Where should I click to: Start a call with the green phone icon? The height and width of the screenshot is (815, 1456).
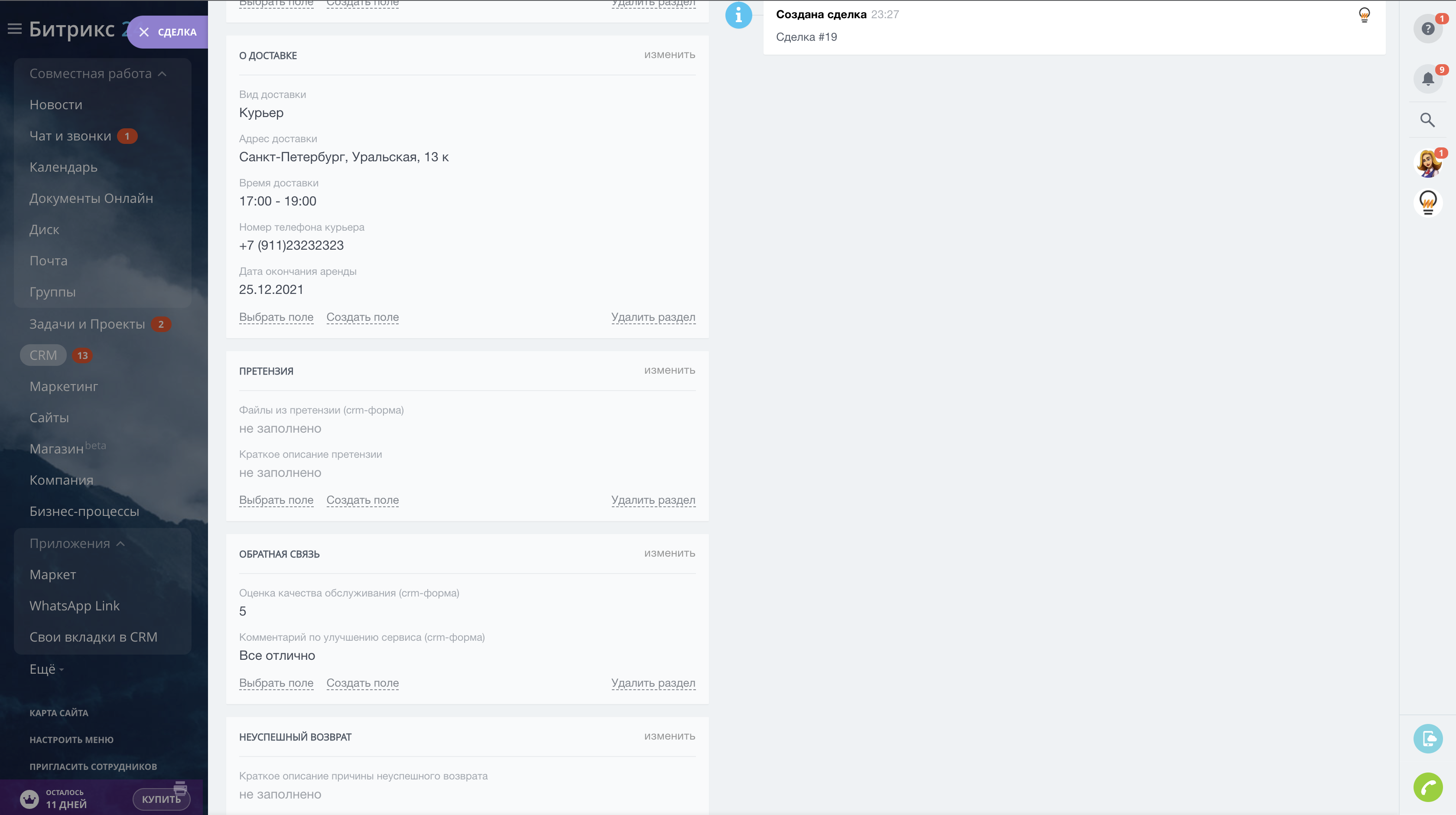(x=1429, y=787)
